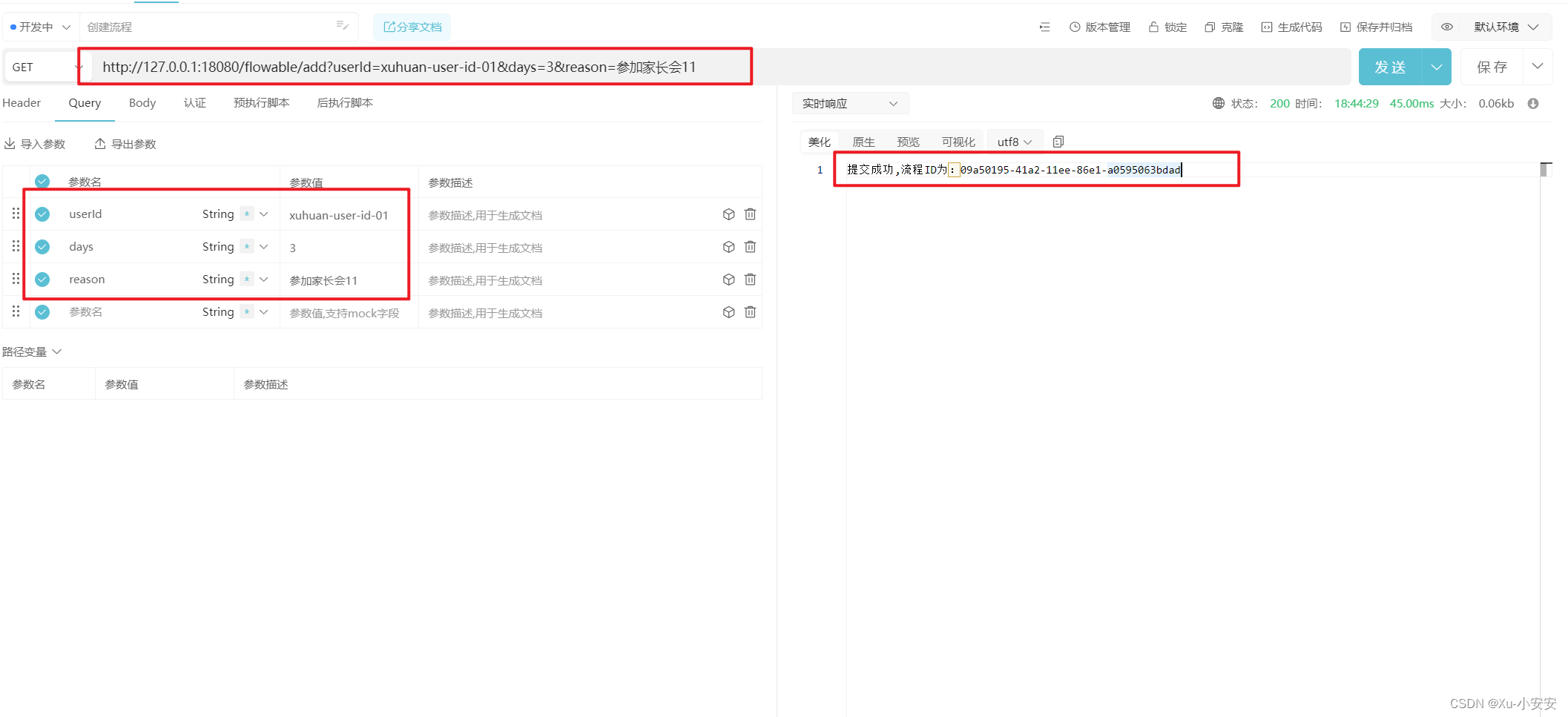
Task: Toggle required asterisk on empty row
Action: tap(247, 312)
